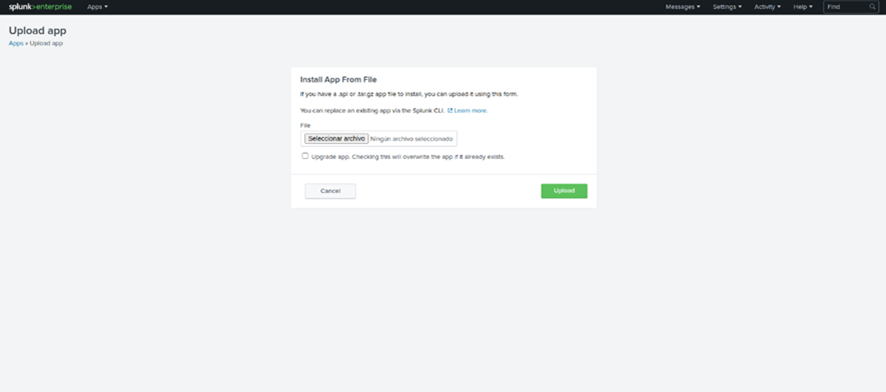Viewport: 886px width, 392px height.
Task: Click the search magnifier icon in Find box
Action: tap(872, 7)
